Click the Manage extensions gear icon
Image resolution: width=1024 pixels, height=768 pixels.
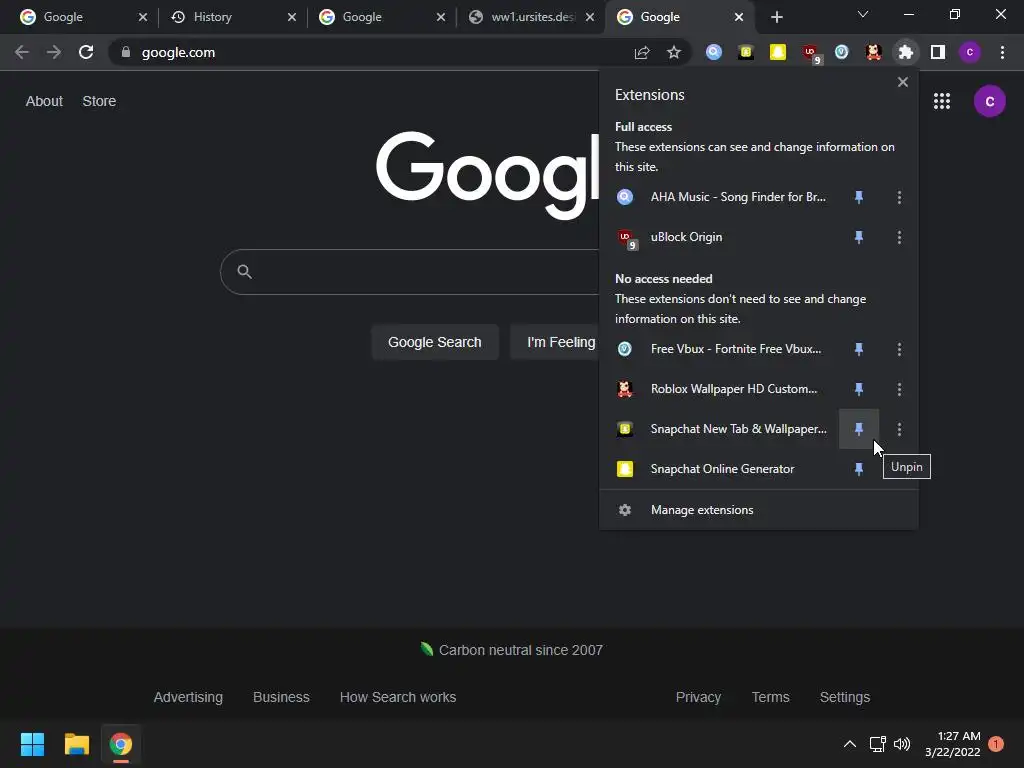625,510
